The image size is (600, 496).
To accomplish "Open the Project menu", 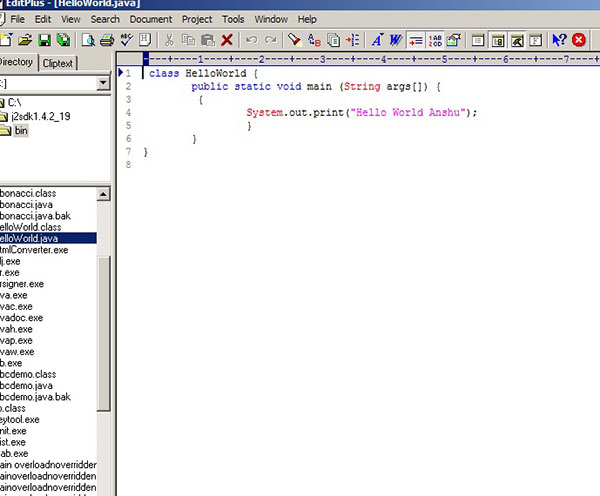I will (x=197, y=19).
